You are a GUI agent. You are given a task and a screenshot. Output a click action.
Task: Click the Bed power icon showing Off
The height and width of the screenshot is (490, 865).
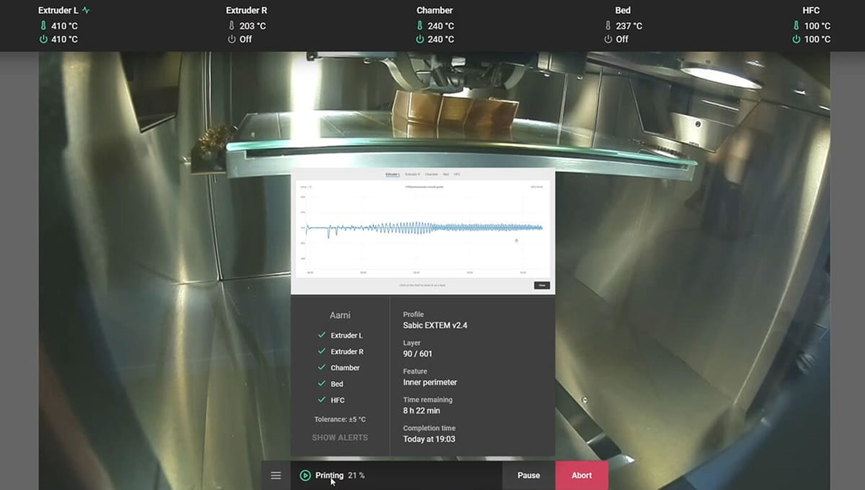tap(608, 39)
